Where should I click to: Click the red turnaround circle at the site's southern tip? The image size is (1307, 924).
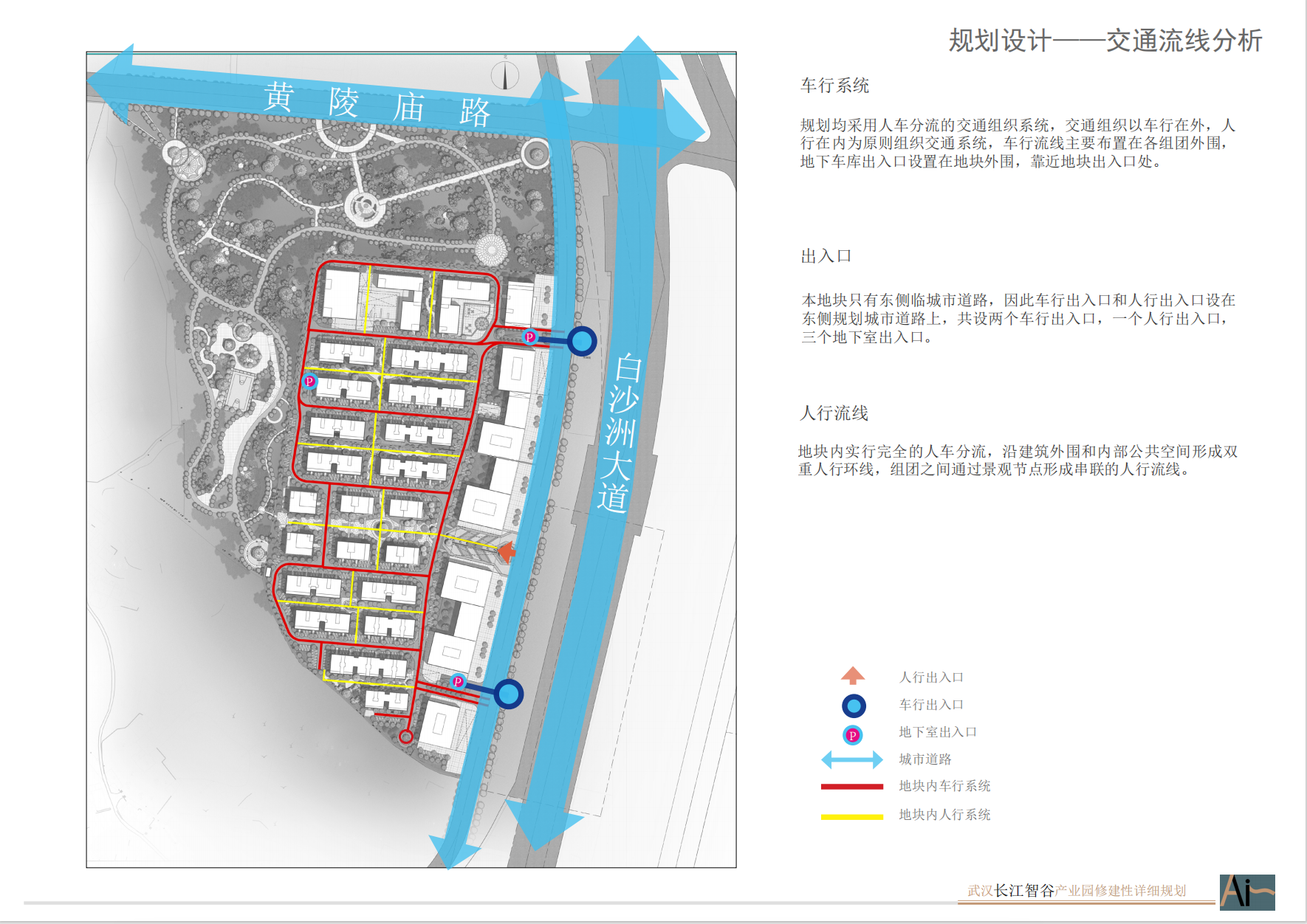click(405, 737)
